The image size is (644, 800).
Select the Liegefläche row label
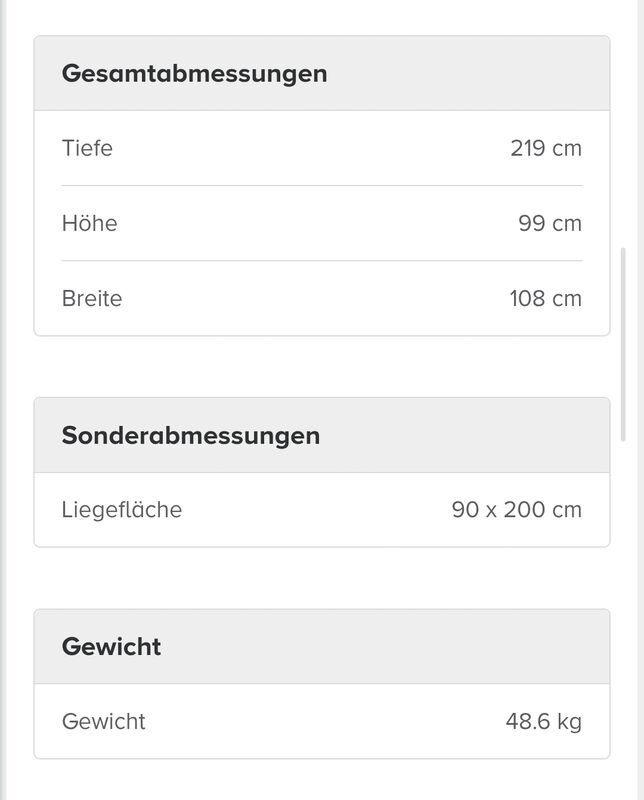point(122,510)
